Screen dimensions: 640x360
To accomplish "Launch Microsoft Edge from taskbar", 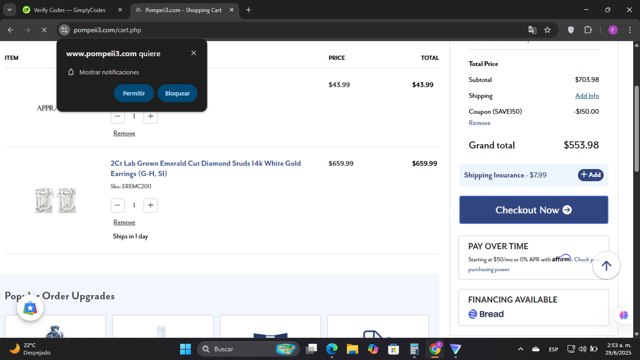I will click(331, 349).
